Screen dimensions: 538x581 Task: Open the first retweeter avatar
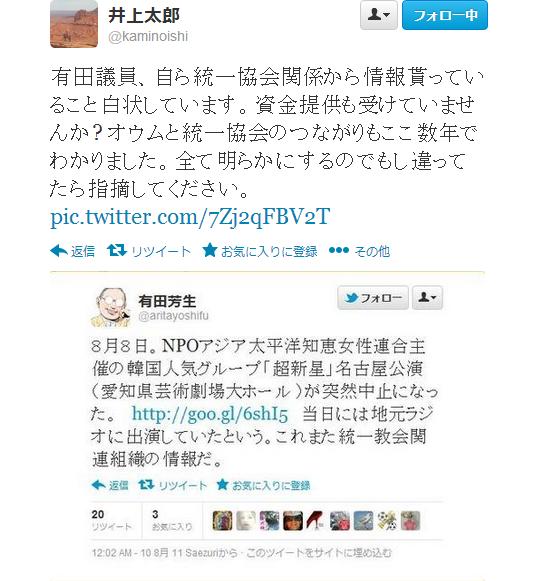pyautogui.click(x=223, y=521)
